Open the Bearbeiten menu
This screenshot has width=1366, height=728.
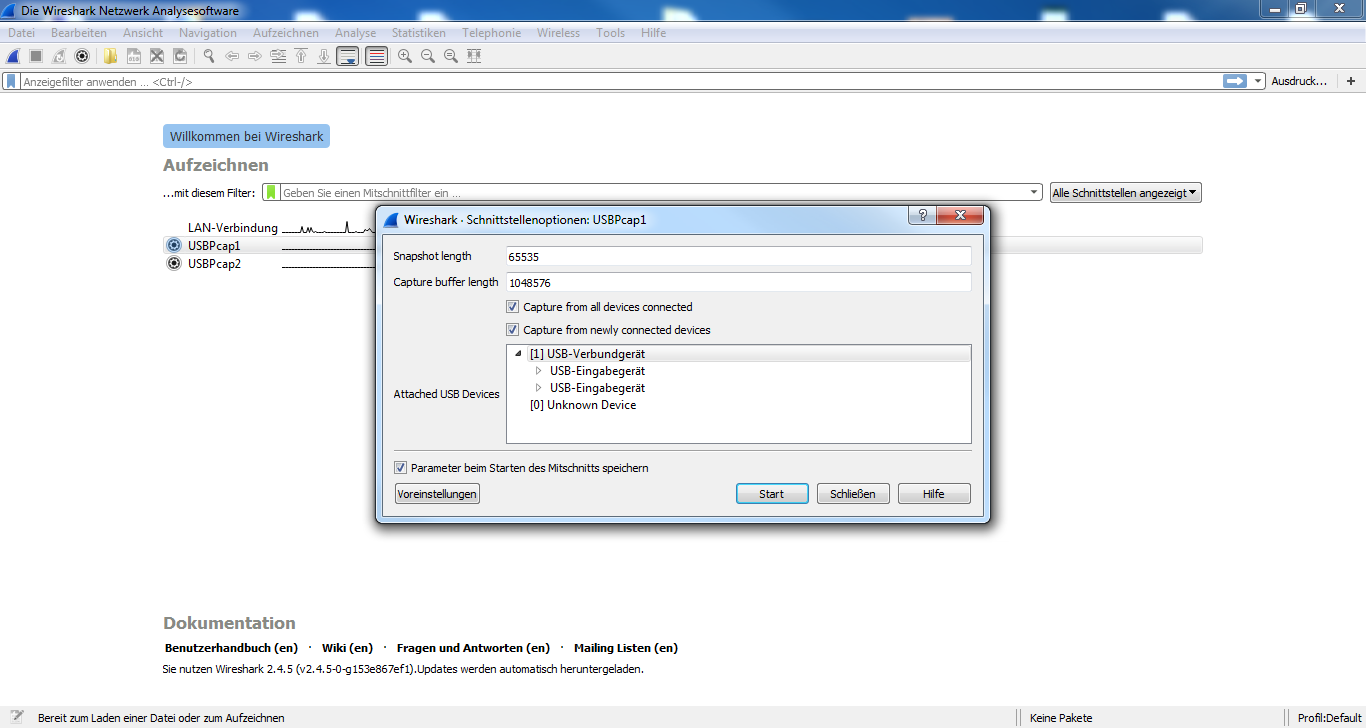click(79, 33)
